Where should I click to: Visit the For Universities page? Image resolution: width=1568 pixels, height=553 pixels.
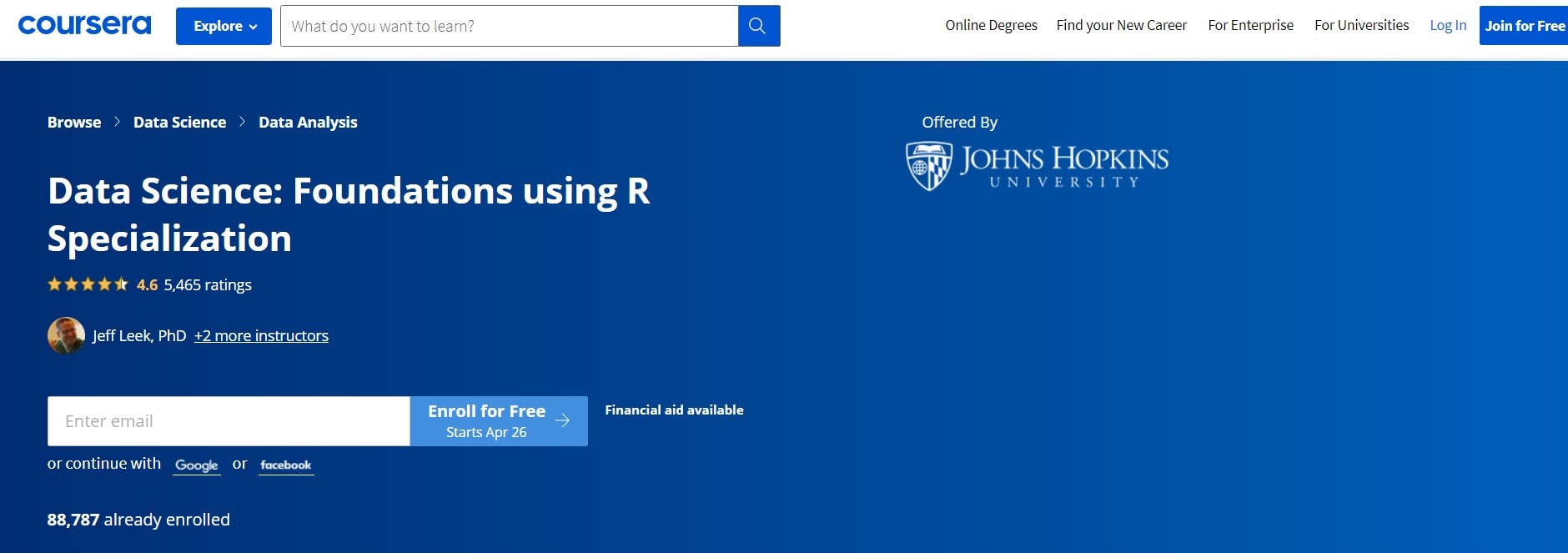point(1361,25)
